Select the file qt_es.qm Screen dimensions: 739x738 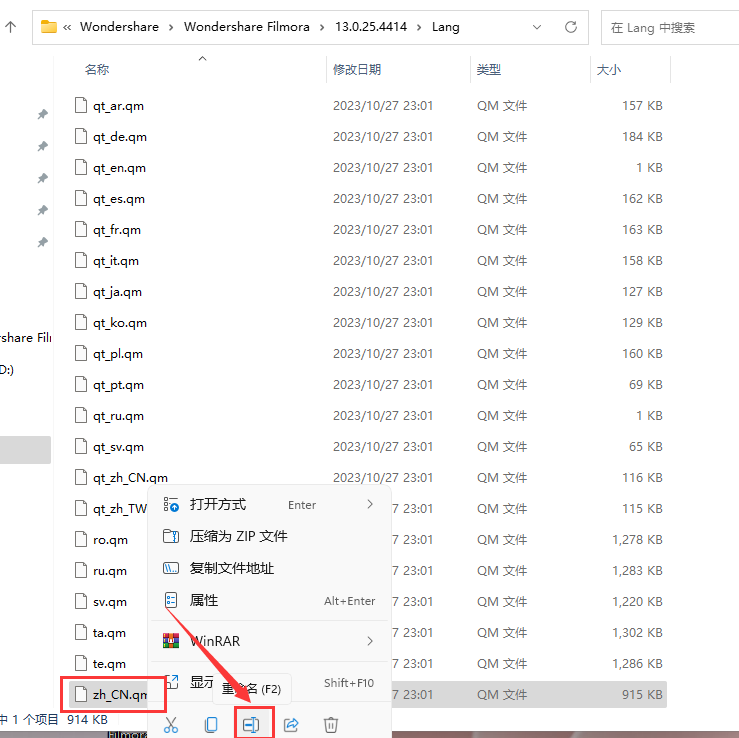click(119, 199)
